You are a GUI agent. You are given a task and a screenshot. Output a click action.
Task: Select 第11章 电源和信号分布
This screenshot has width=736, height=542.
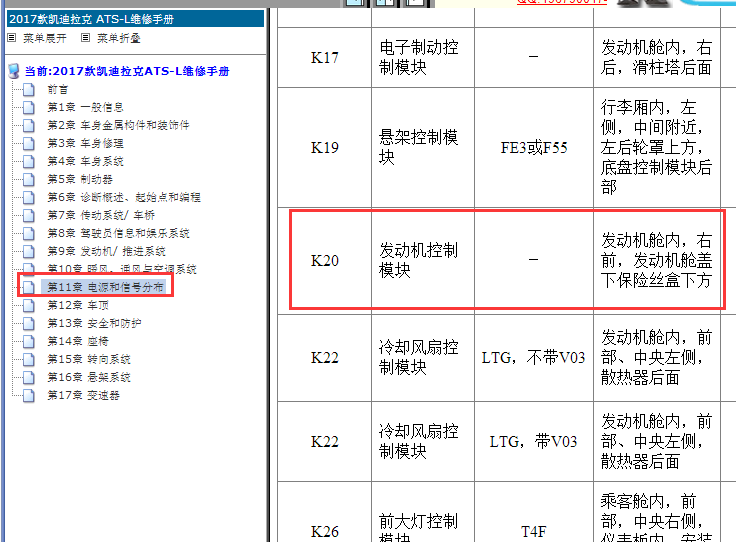point(105,287)
